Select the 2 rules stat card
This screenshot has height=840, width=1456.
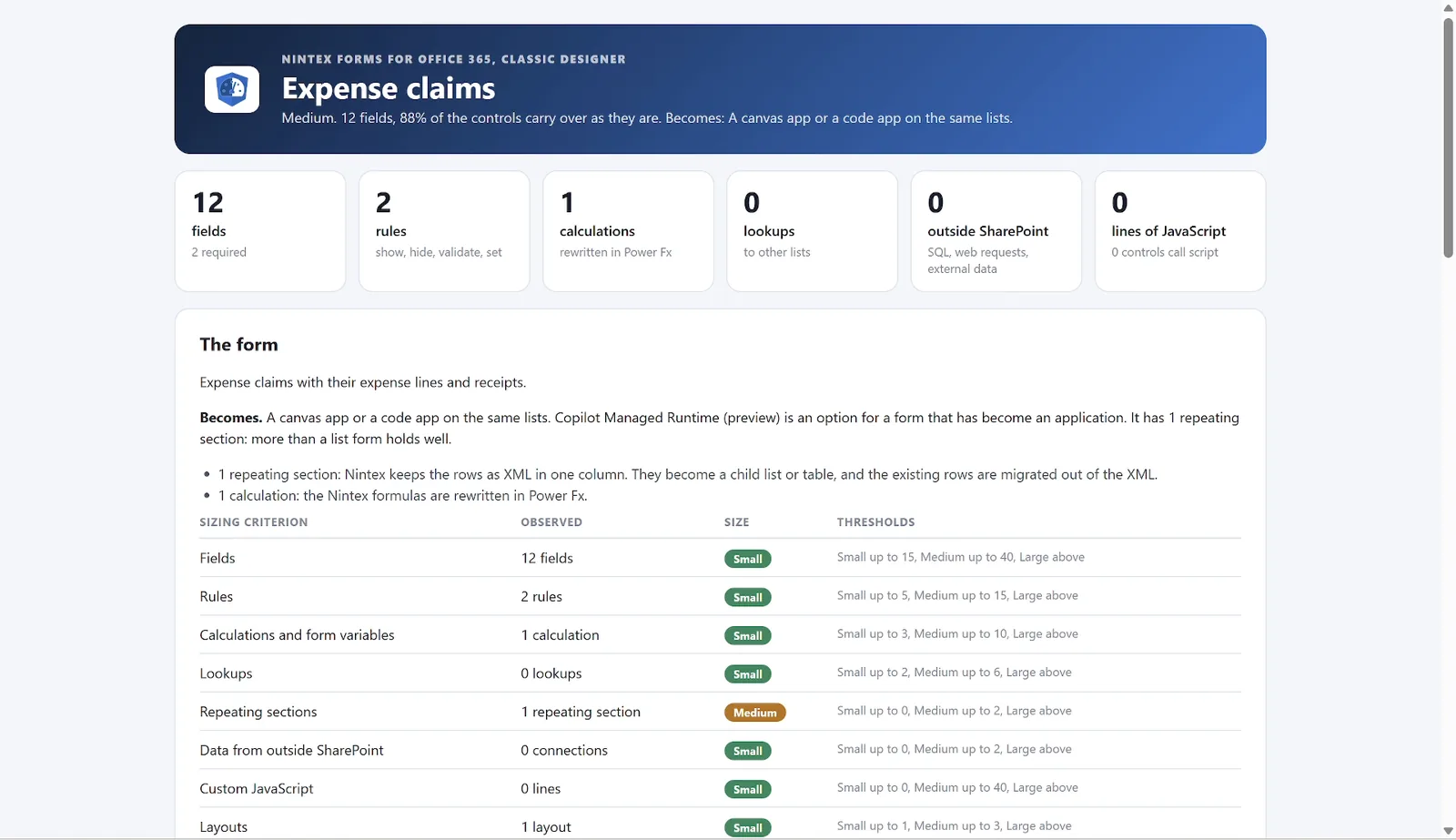pyautogui.click(x=444, y=231)
